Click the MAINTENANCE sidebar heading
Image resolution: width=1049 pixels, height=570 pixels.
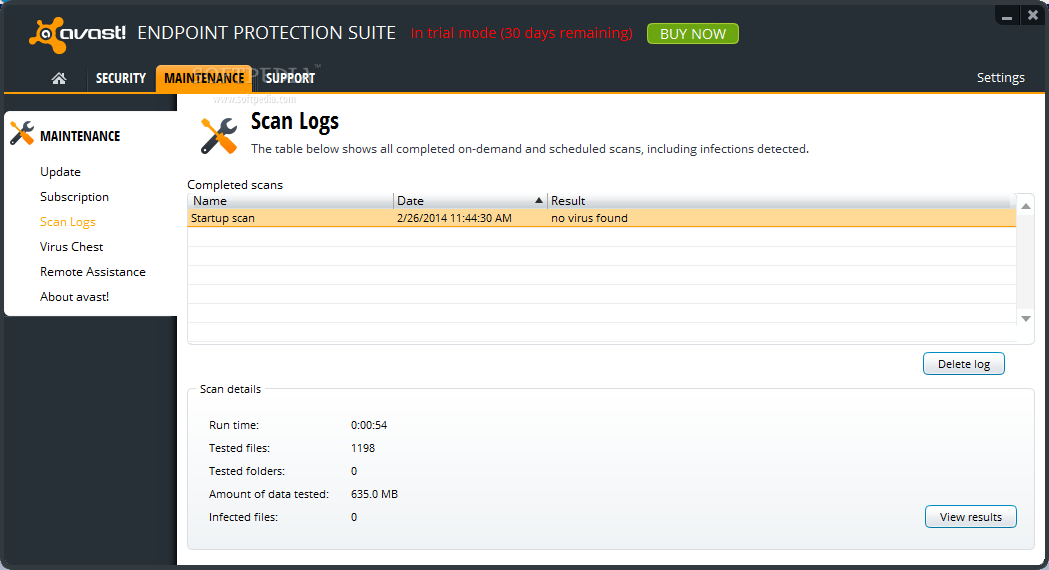click(80, 136)
